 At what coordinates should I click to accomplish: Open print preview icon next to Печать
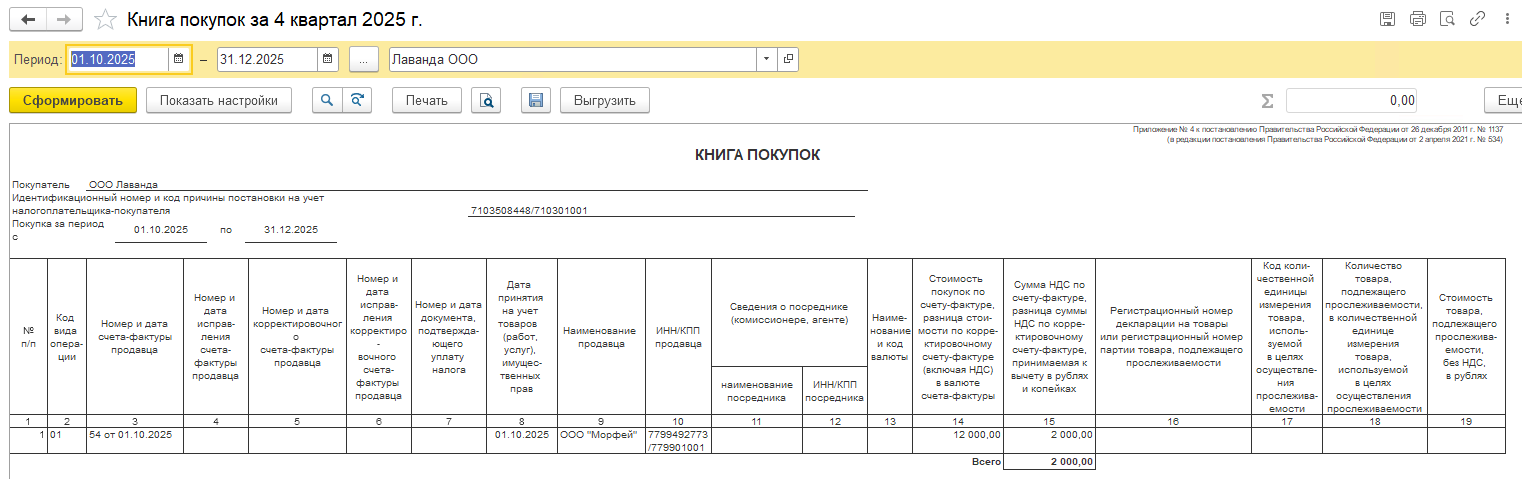point(485,100)
